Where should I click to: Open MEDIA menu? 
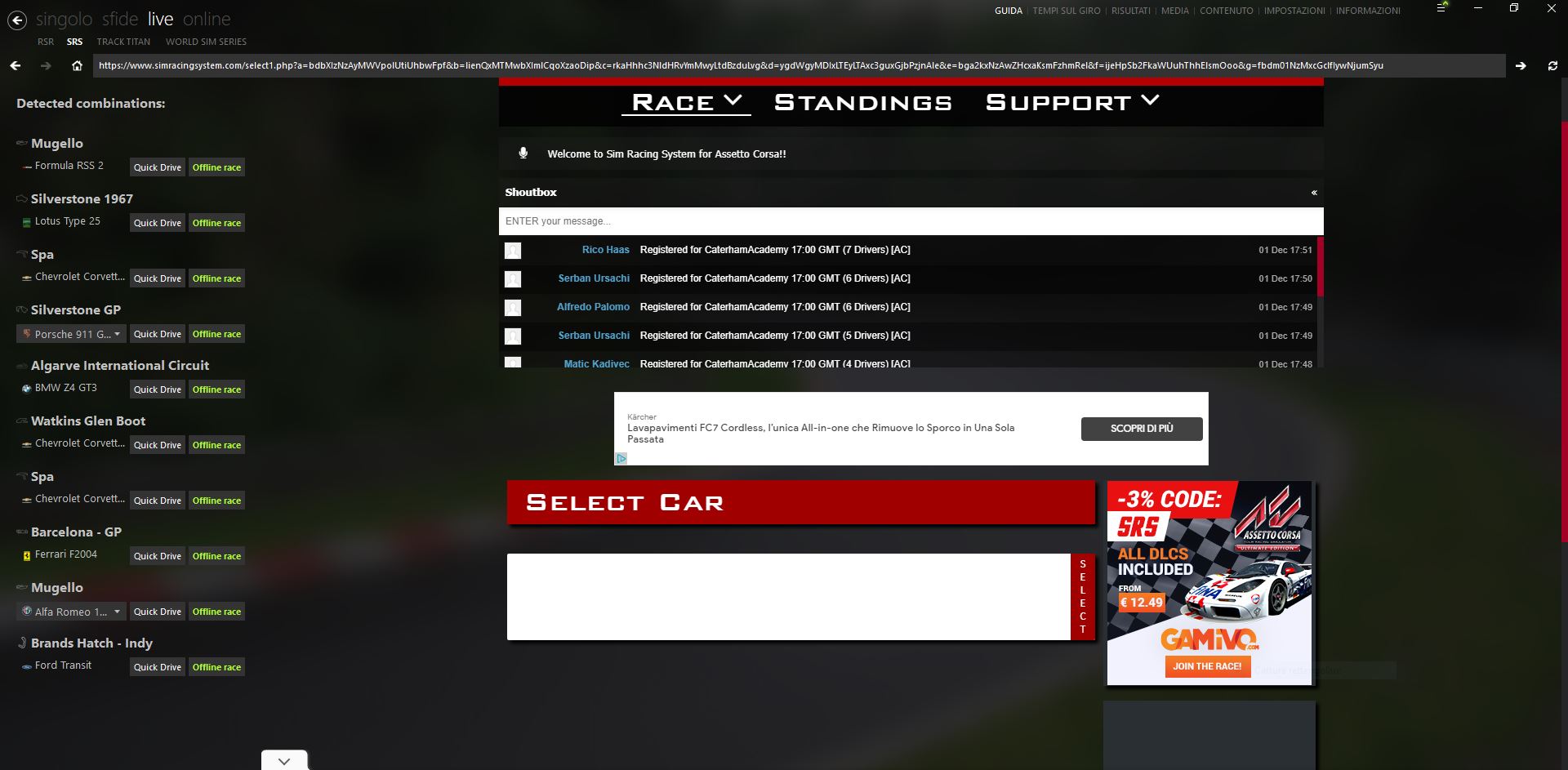coord(1175,11)
